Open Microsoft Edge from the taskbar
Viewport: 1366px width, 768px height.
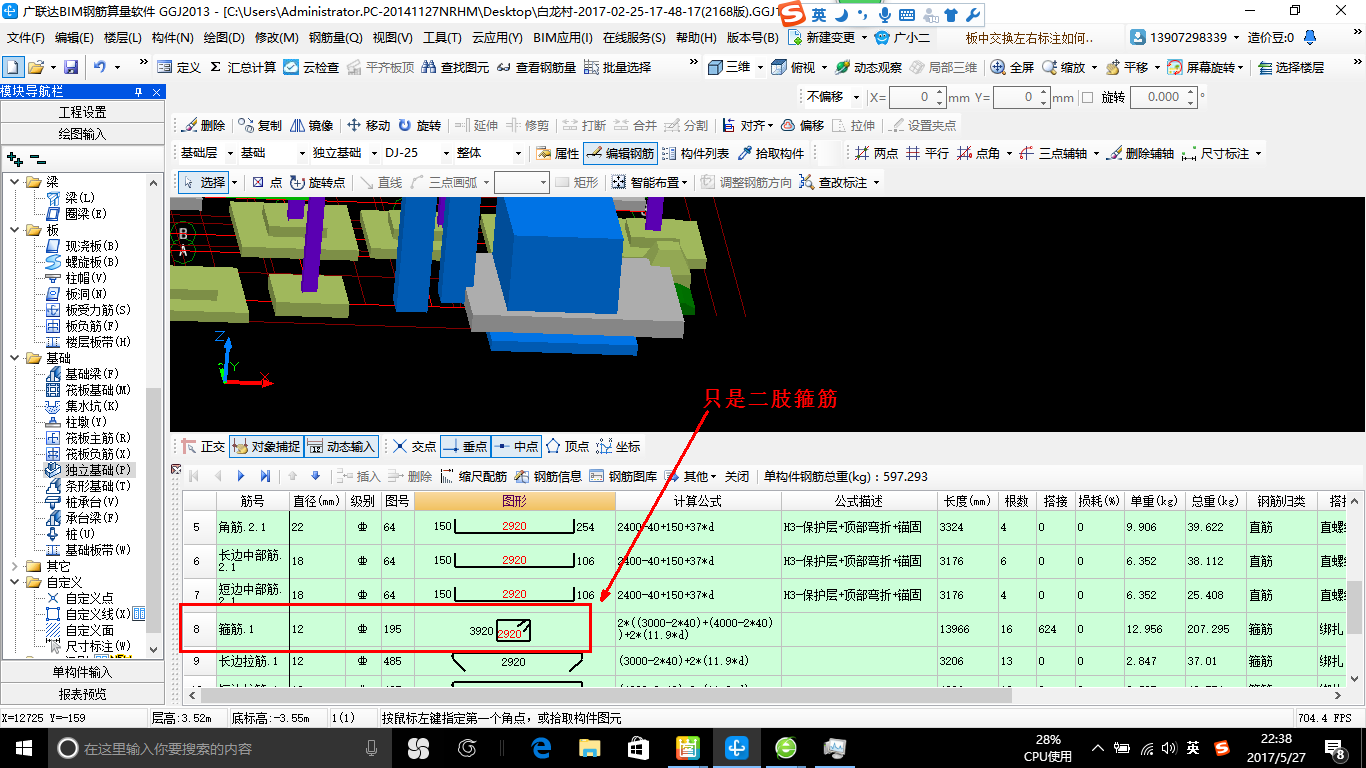(x=542, y=747)
